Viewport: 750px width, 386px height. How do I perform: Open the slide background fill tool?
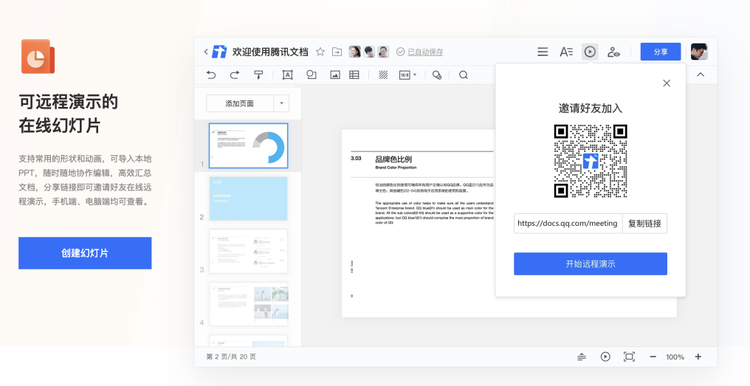(383, 75)
